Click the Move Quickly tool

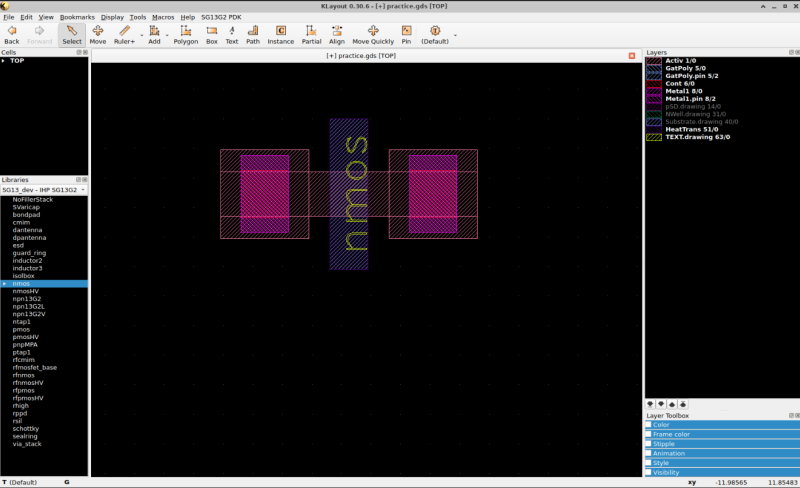373,35
